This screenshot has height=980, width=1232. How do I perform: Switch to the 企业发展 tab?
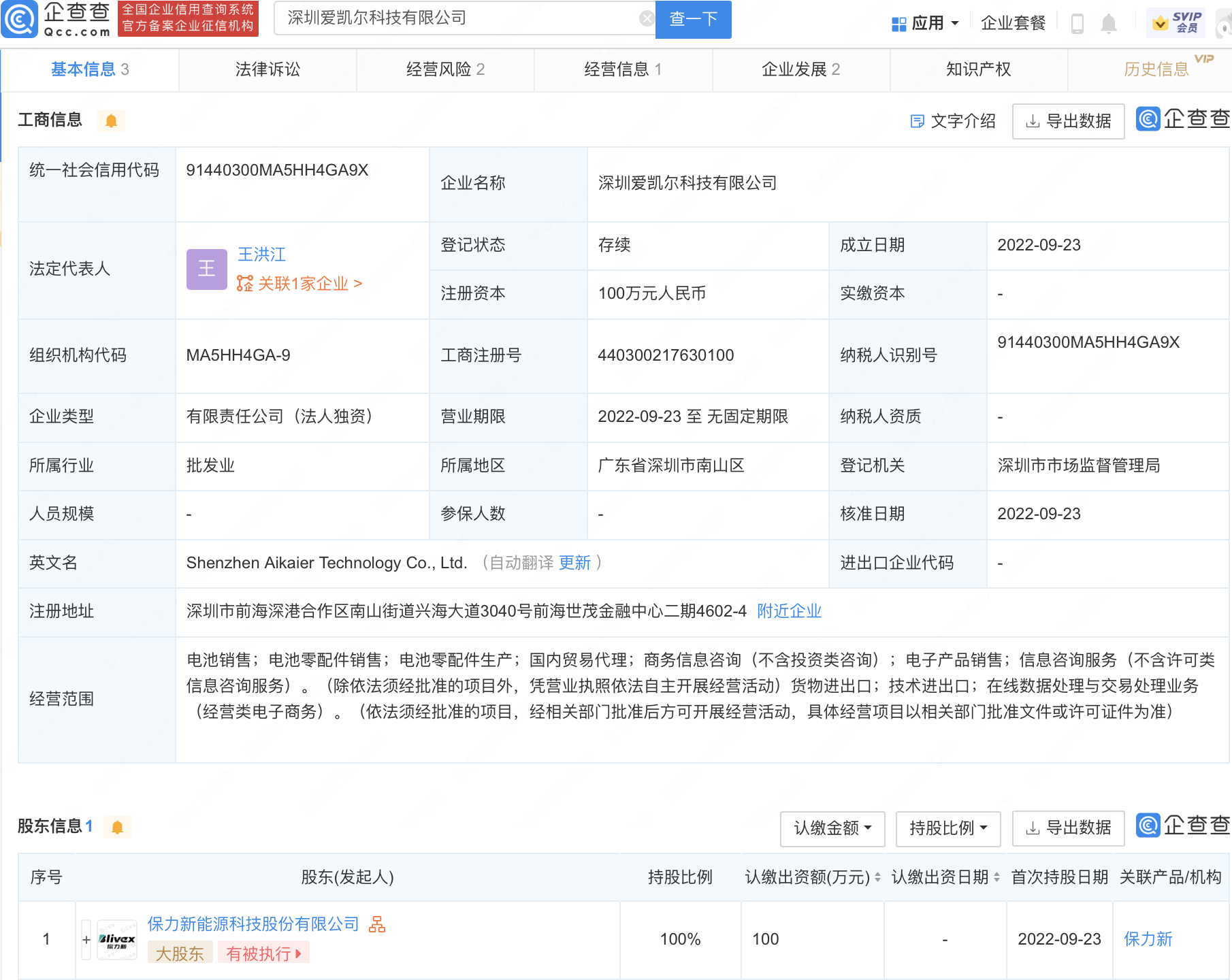[x=800, y=69]
